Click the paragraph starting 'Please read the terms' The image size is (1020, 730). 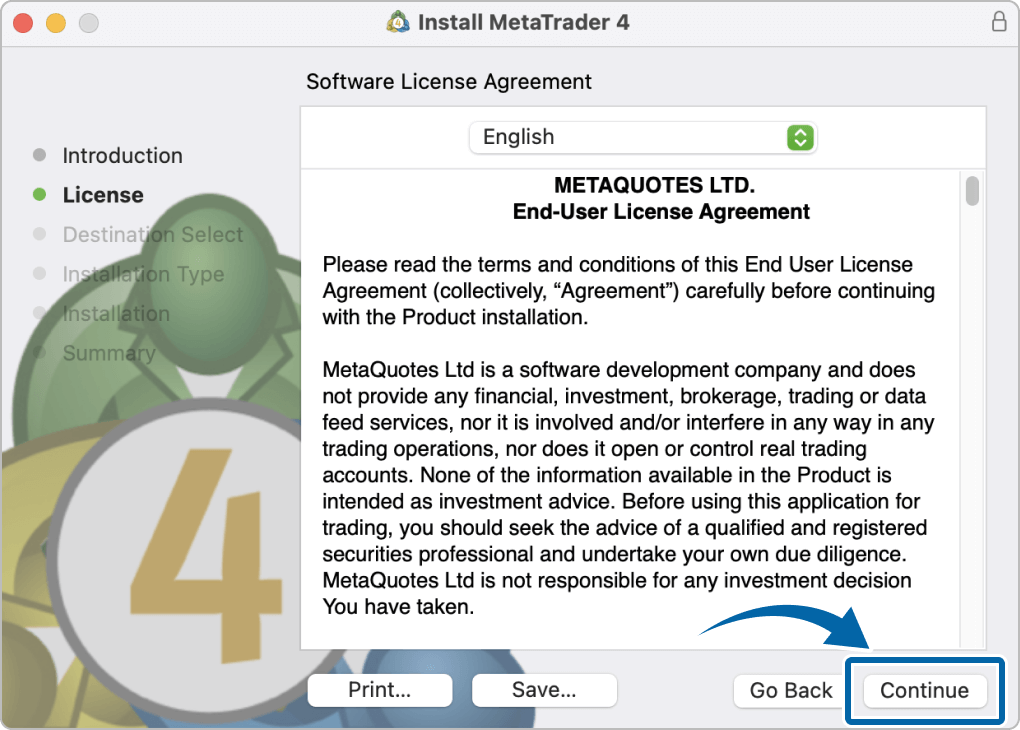pyautogui.click(x=628, y=291)
